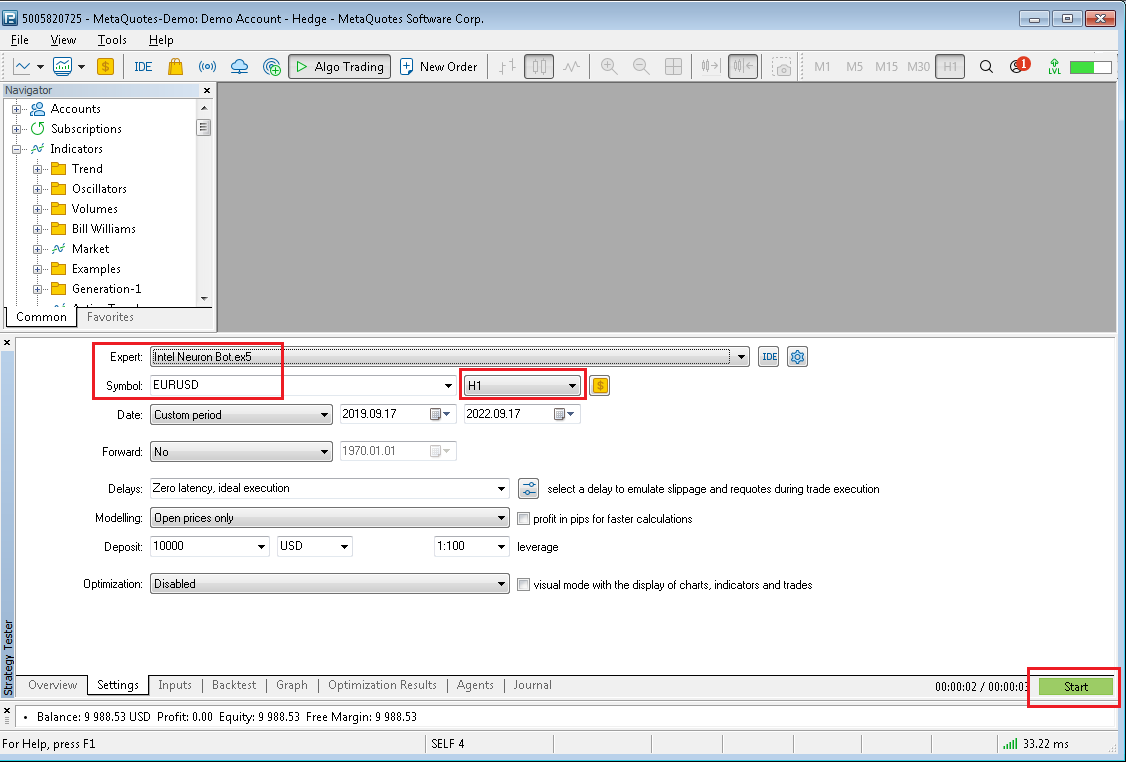Switch to the Journal tab
The image size is (1126, 762).
tap(532, 685)
